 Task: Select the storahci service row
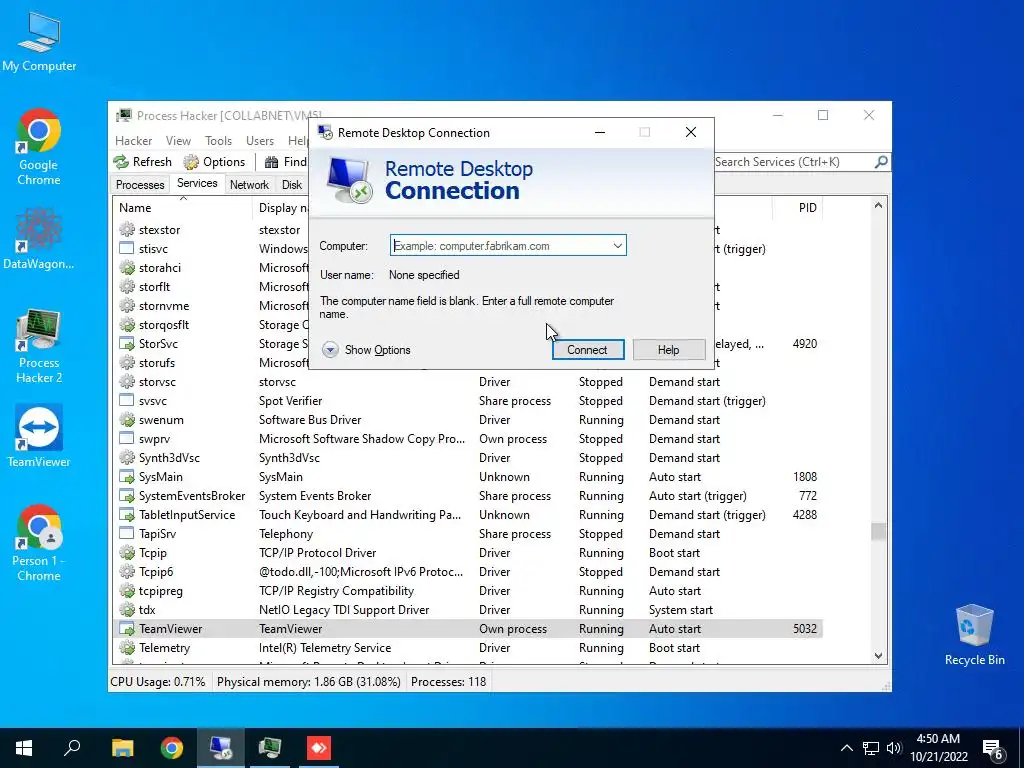[x=210, y=268]
